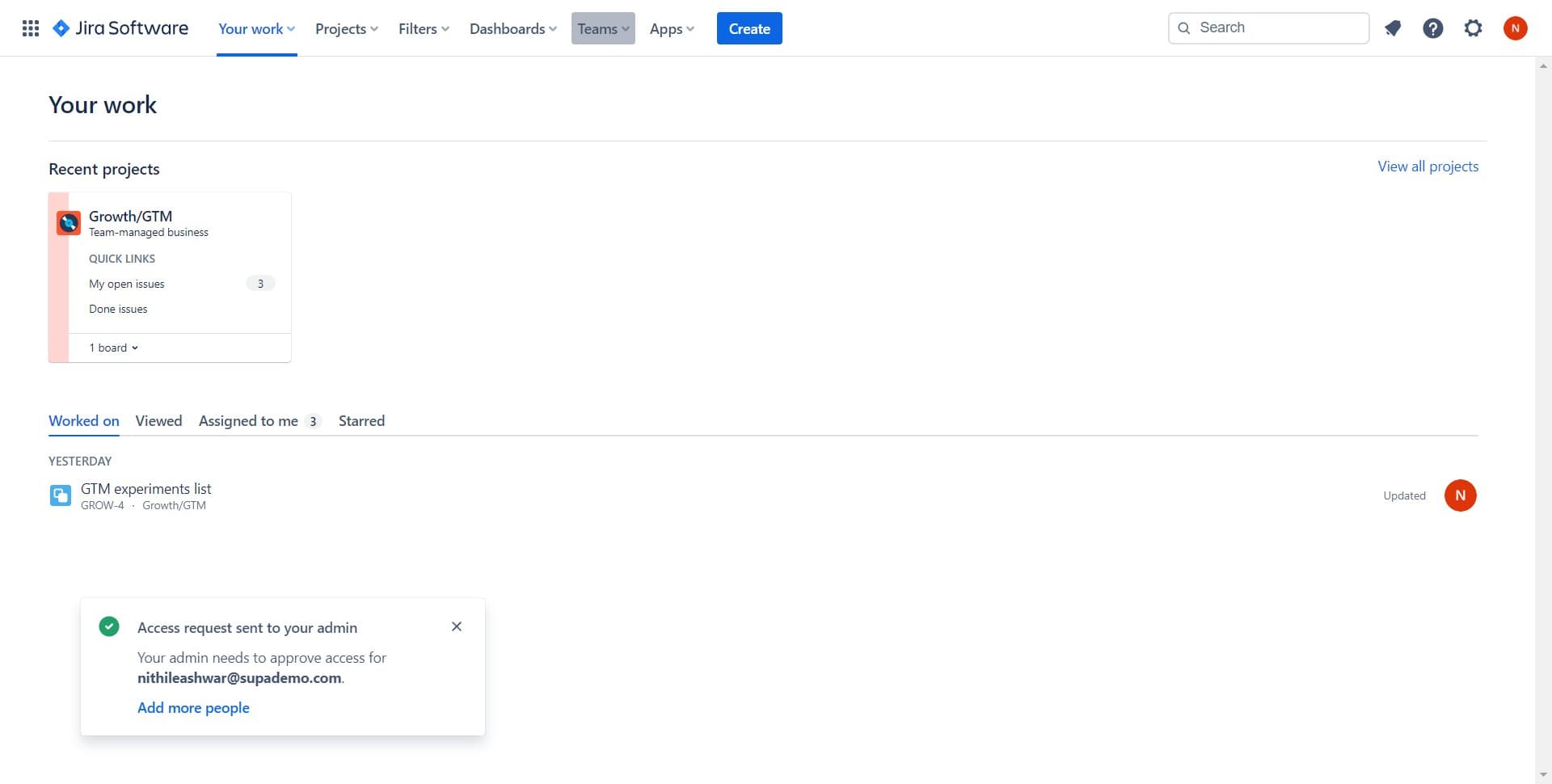Screen dimensions: 1552x784
Task: Open View all projects link
Action: click(1427, 166)
